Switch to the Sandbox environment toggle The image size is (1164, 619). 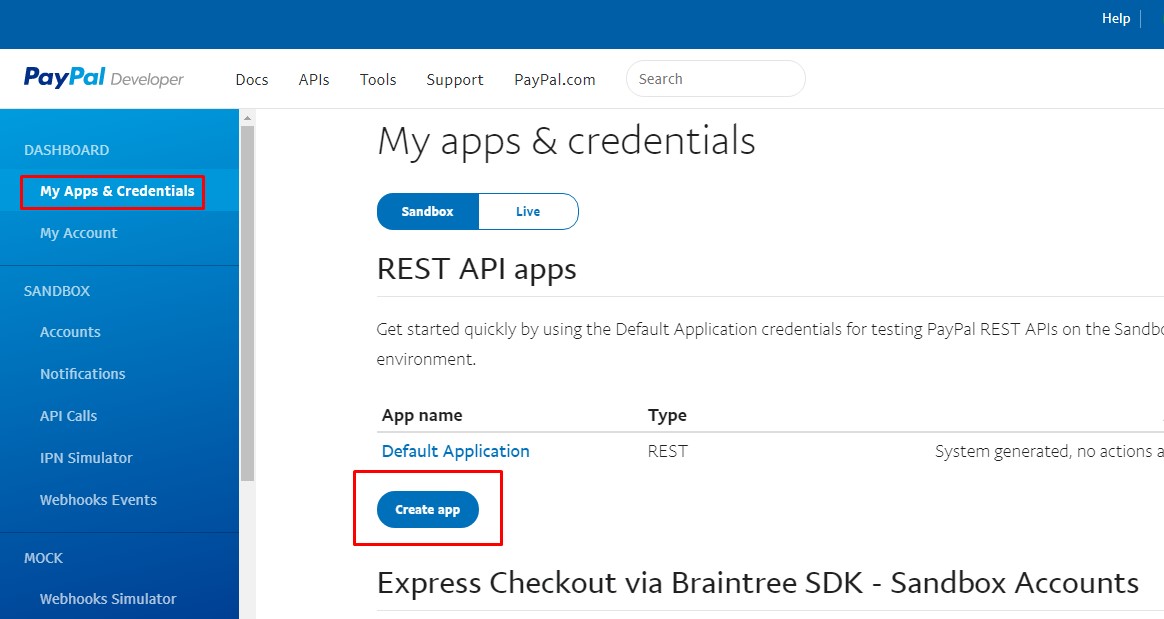(428, 212)
